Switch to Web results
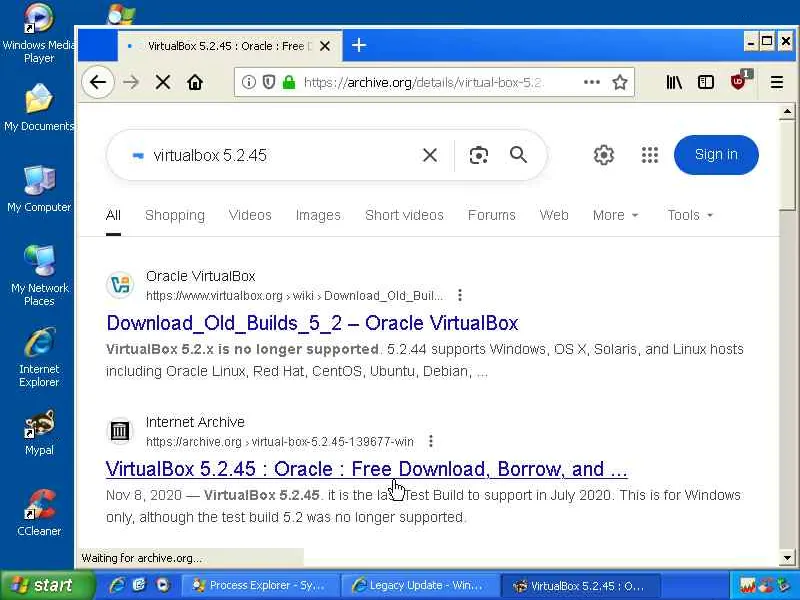800x600 pixels. click(x=554, y=215)
